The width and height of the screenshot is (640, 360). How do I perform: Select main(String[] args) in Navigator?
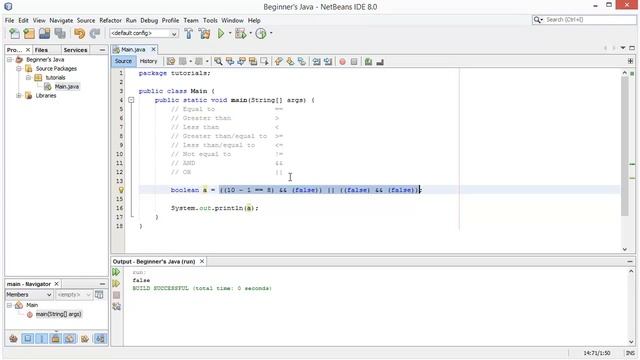coord(58,314)
